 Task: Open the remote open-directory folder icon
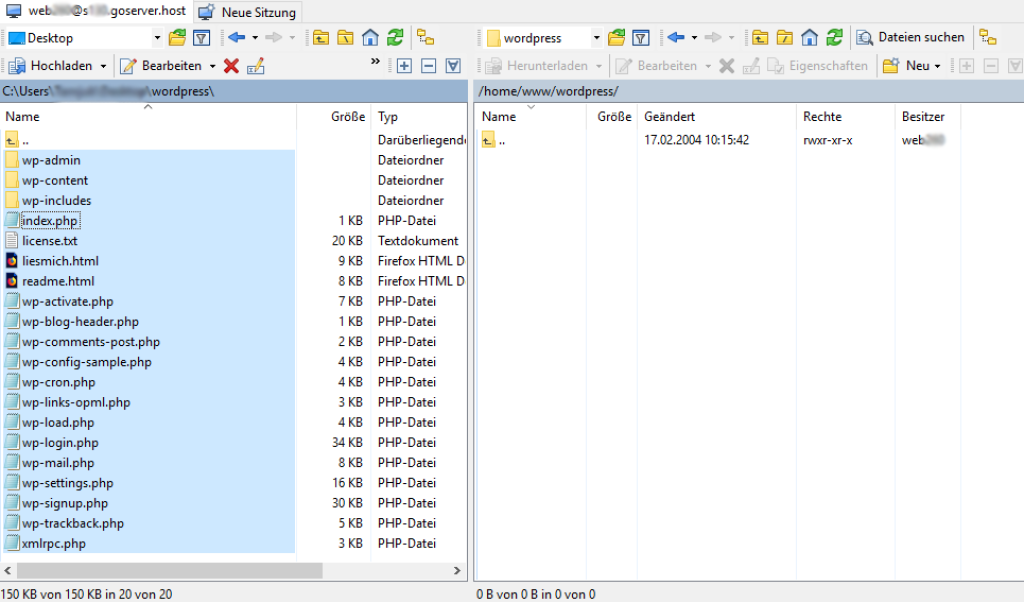[616, 38]
